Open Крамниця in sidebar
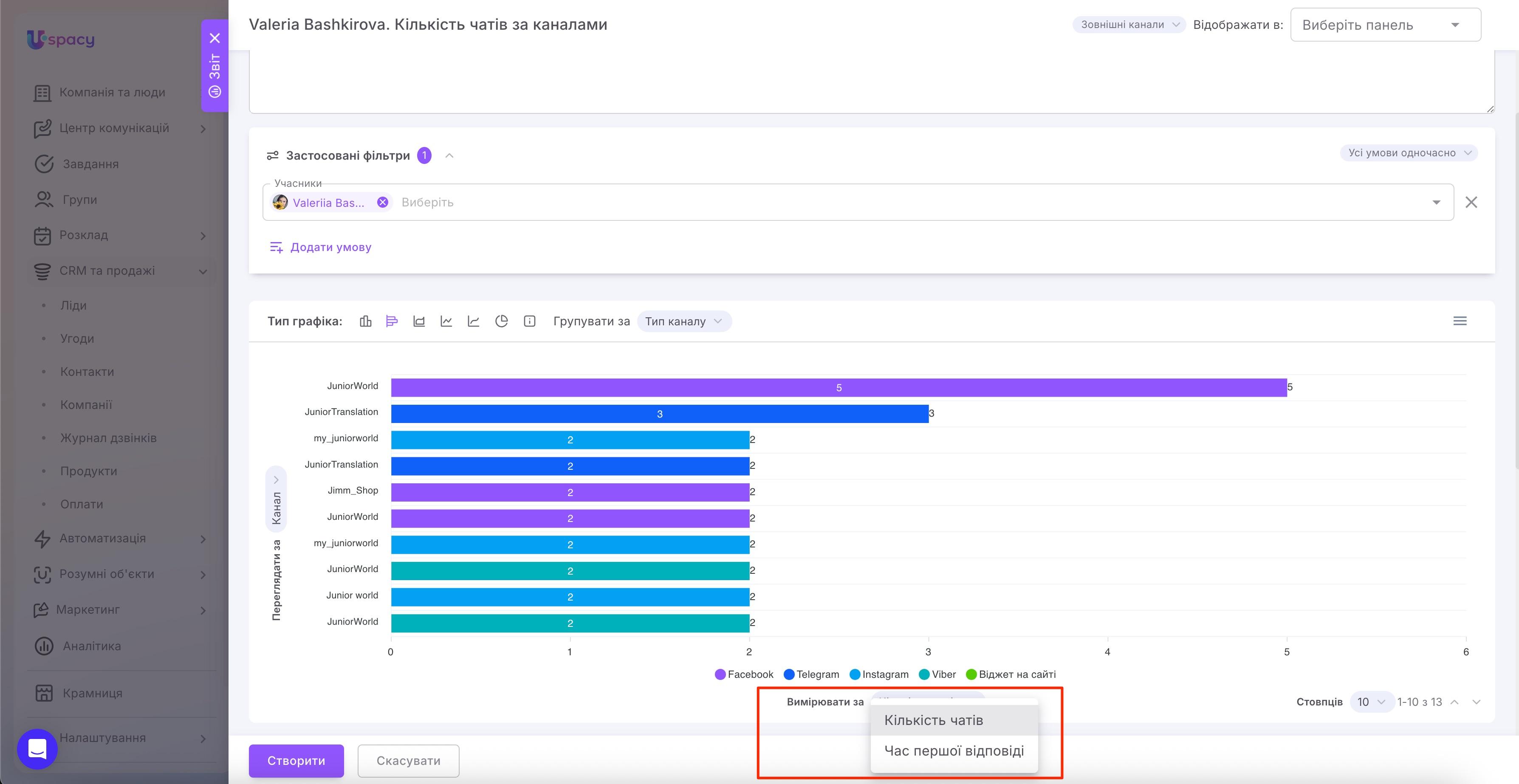 point(93,693)
